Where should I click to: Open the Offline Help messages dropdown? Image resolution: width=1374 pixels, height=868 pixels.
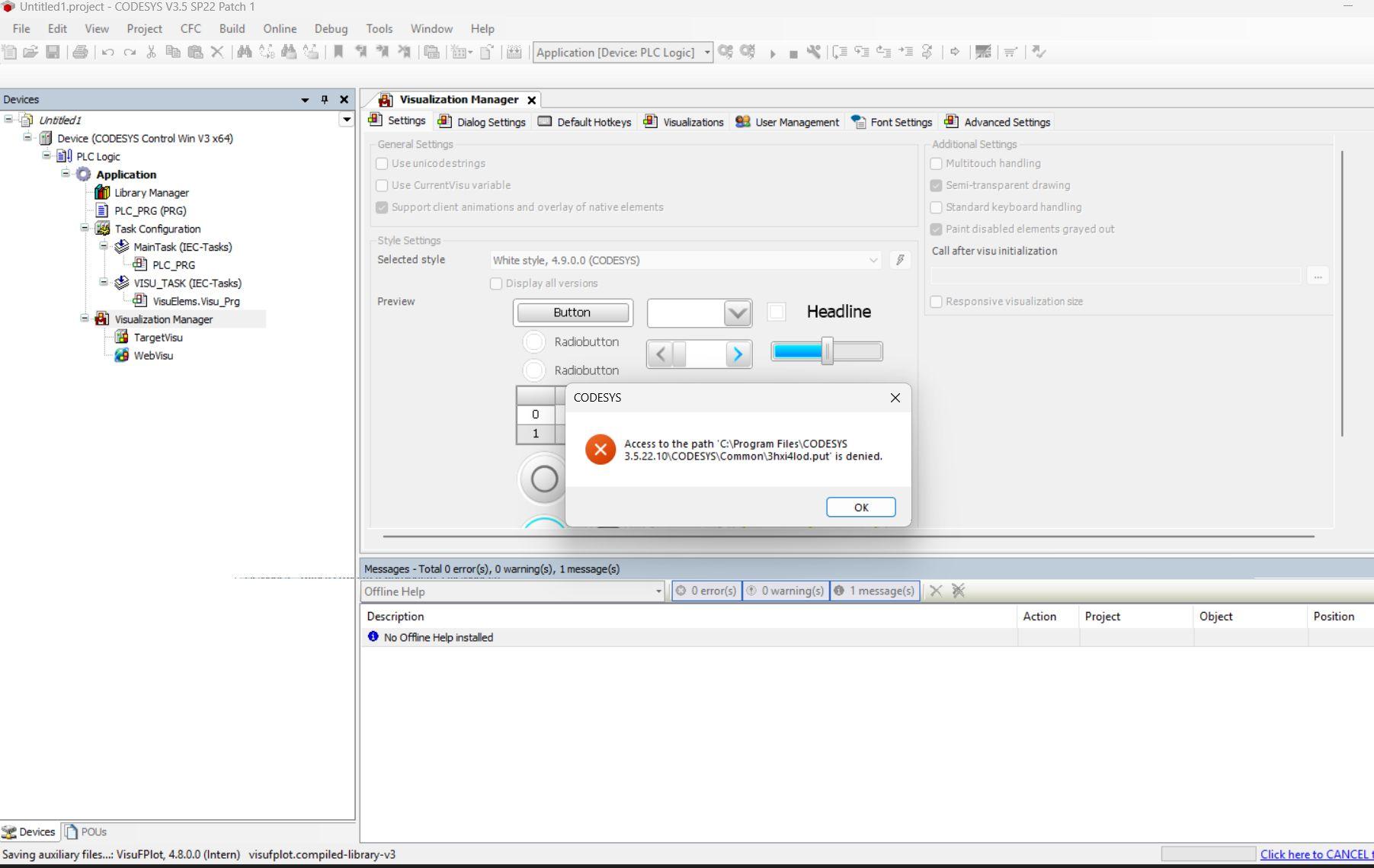tap(658, 591)
